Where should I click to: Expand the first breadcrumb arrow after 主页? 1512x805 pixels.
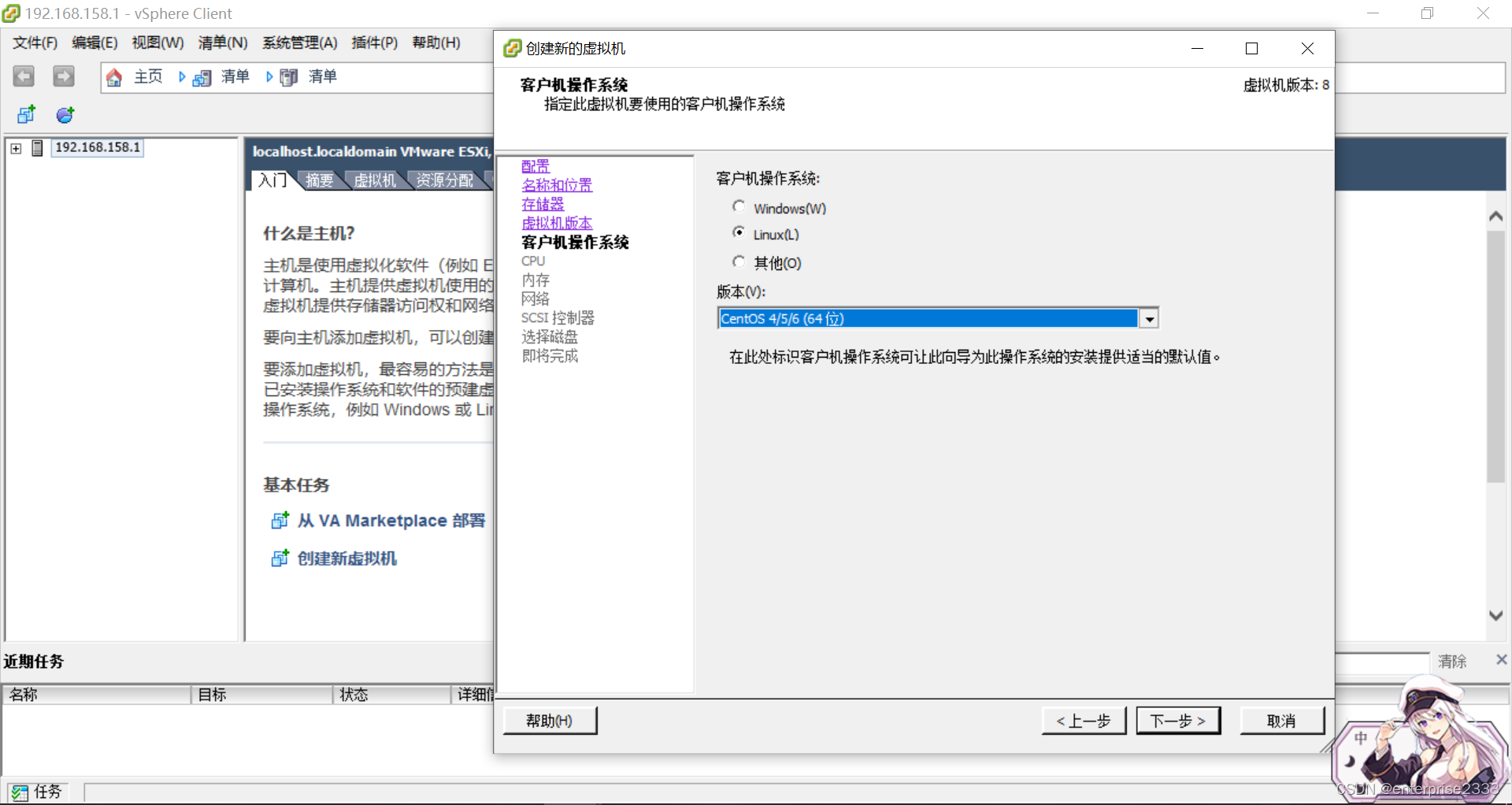tap(182, 77)
